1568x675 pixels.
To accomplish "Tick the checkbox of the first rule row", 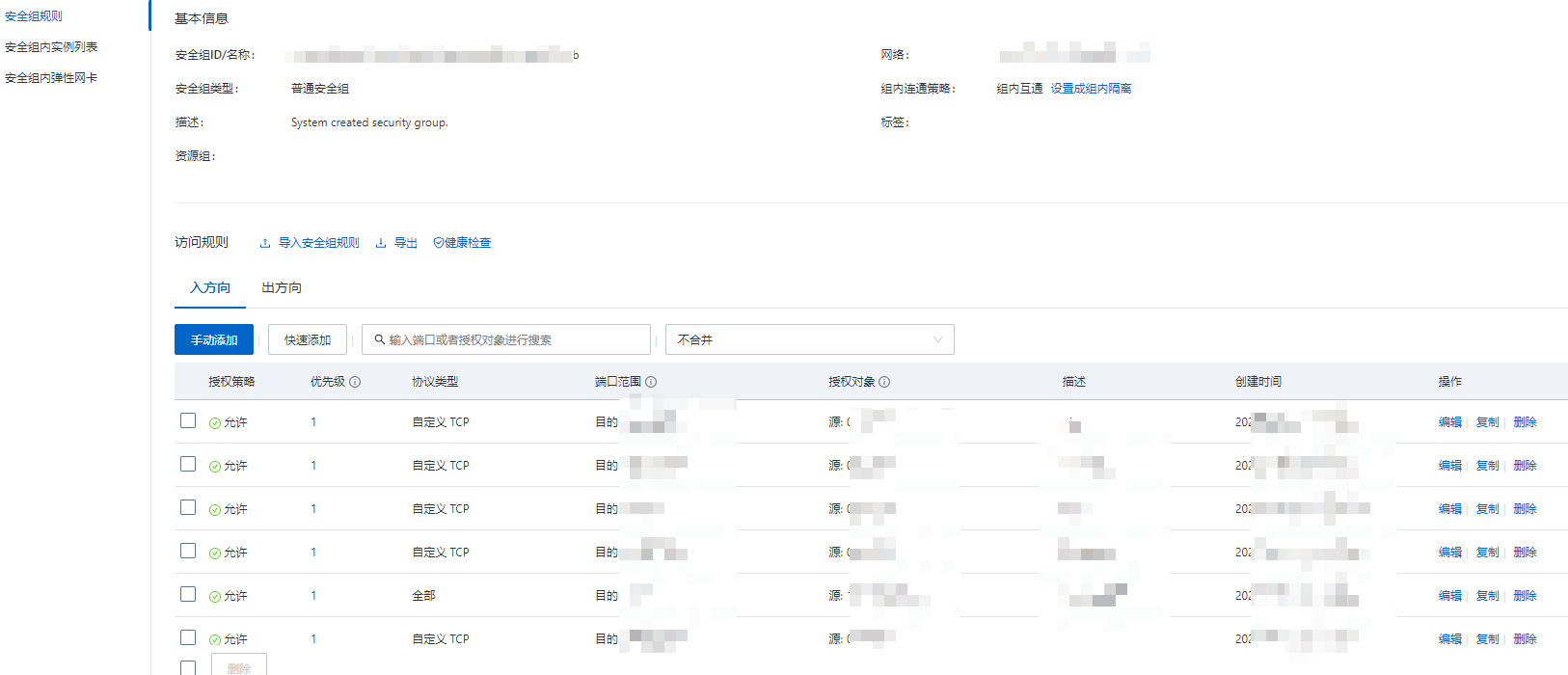I will 188,420.
